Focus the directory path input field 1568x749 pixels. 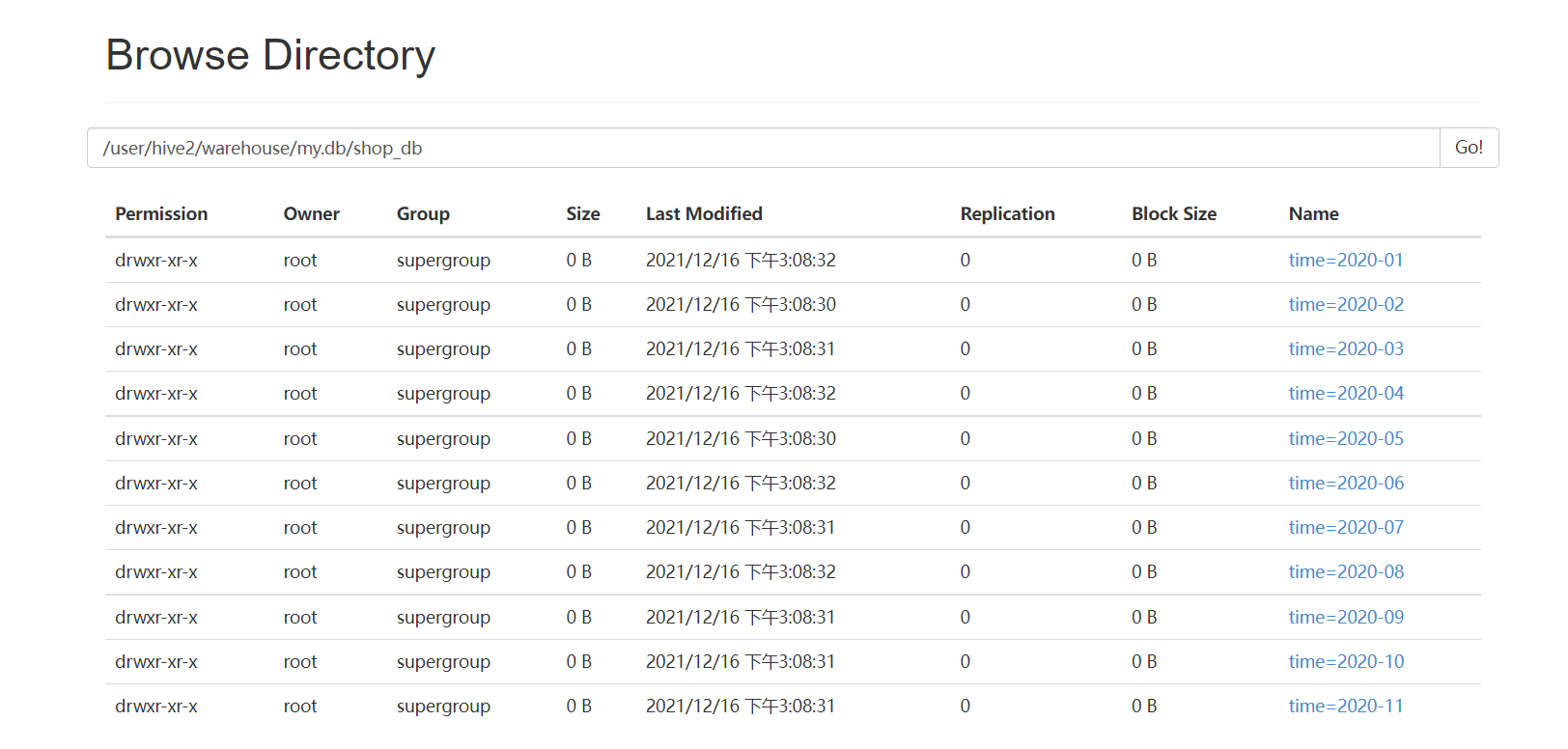coord(764,148)
